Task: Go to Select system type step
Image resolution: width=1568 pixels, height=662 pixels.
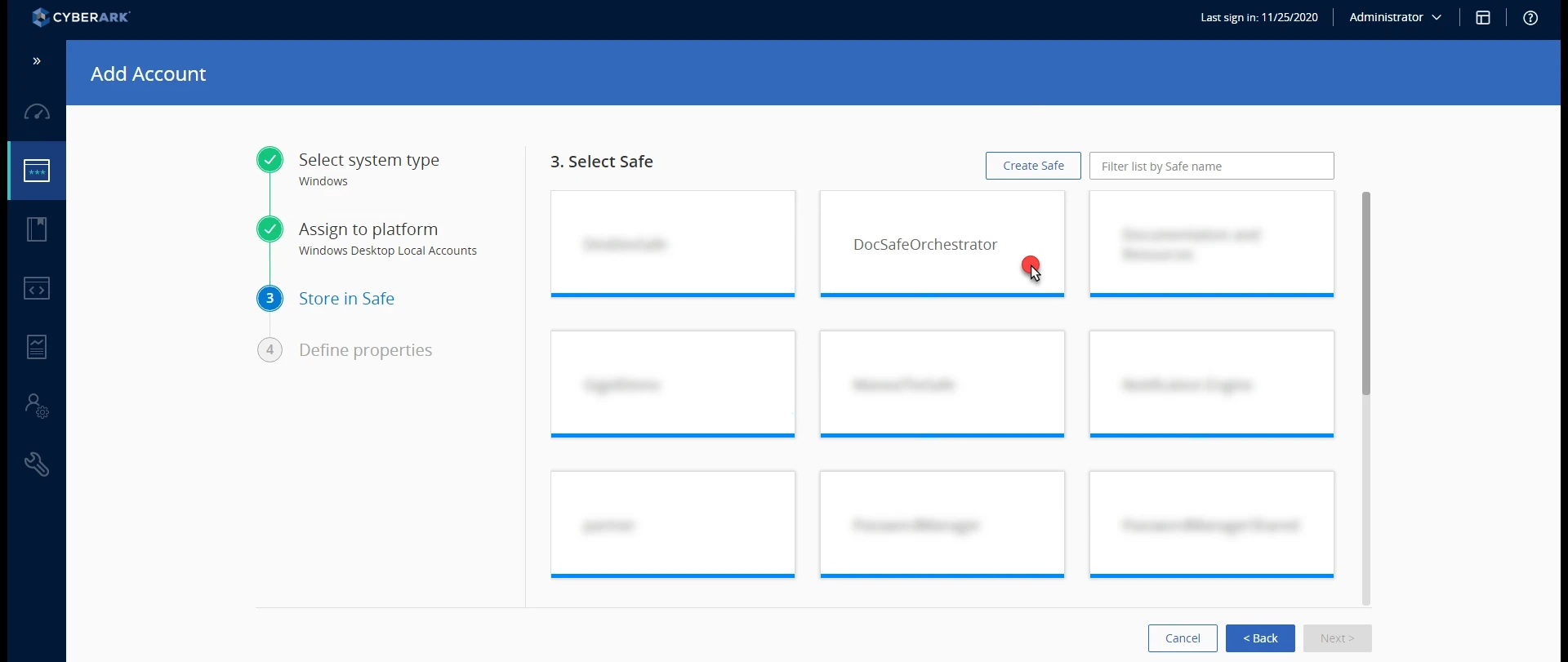Action: tap(368, 160)
